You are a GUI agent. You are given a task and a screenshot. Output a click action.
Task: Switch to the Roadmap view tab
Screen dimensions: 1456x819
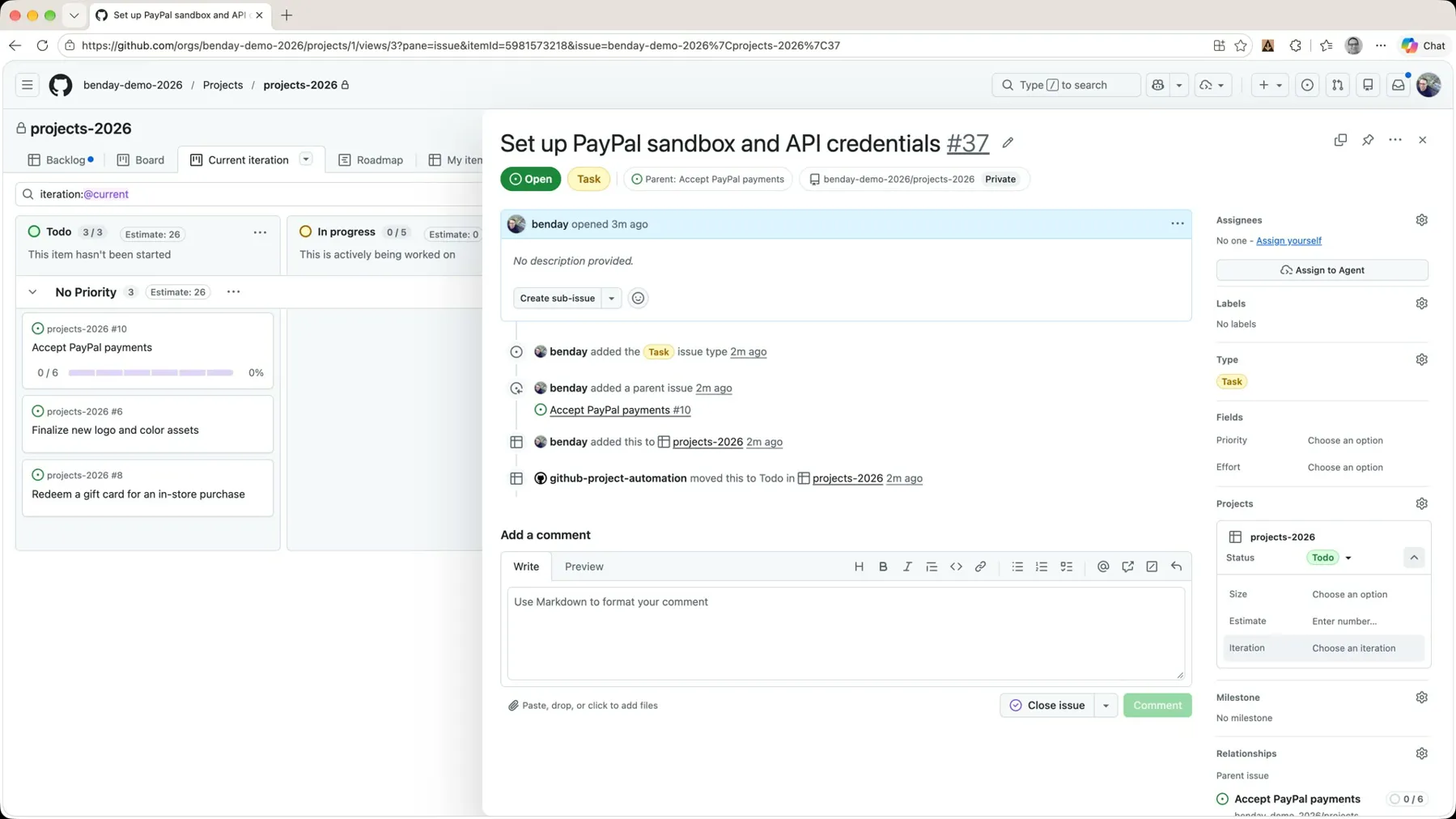[371, 160]
